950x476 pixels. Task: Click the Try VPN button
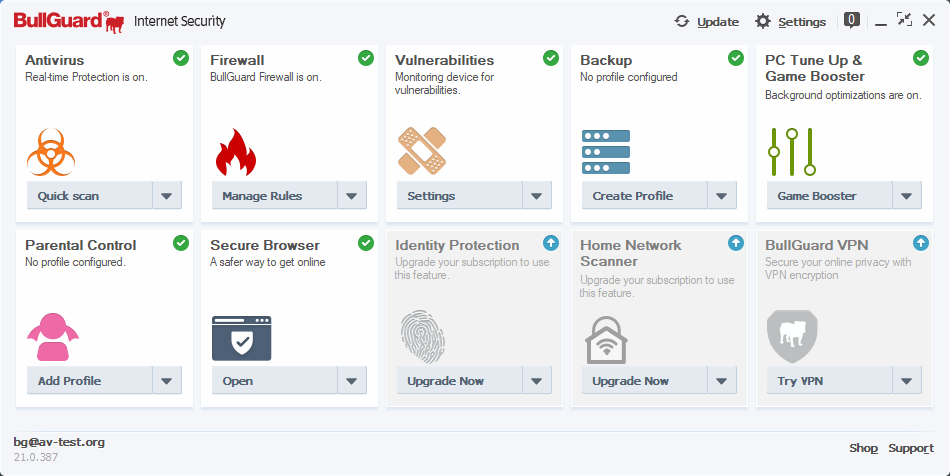coord(829,381)
